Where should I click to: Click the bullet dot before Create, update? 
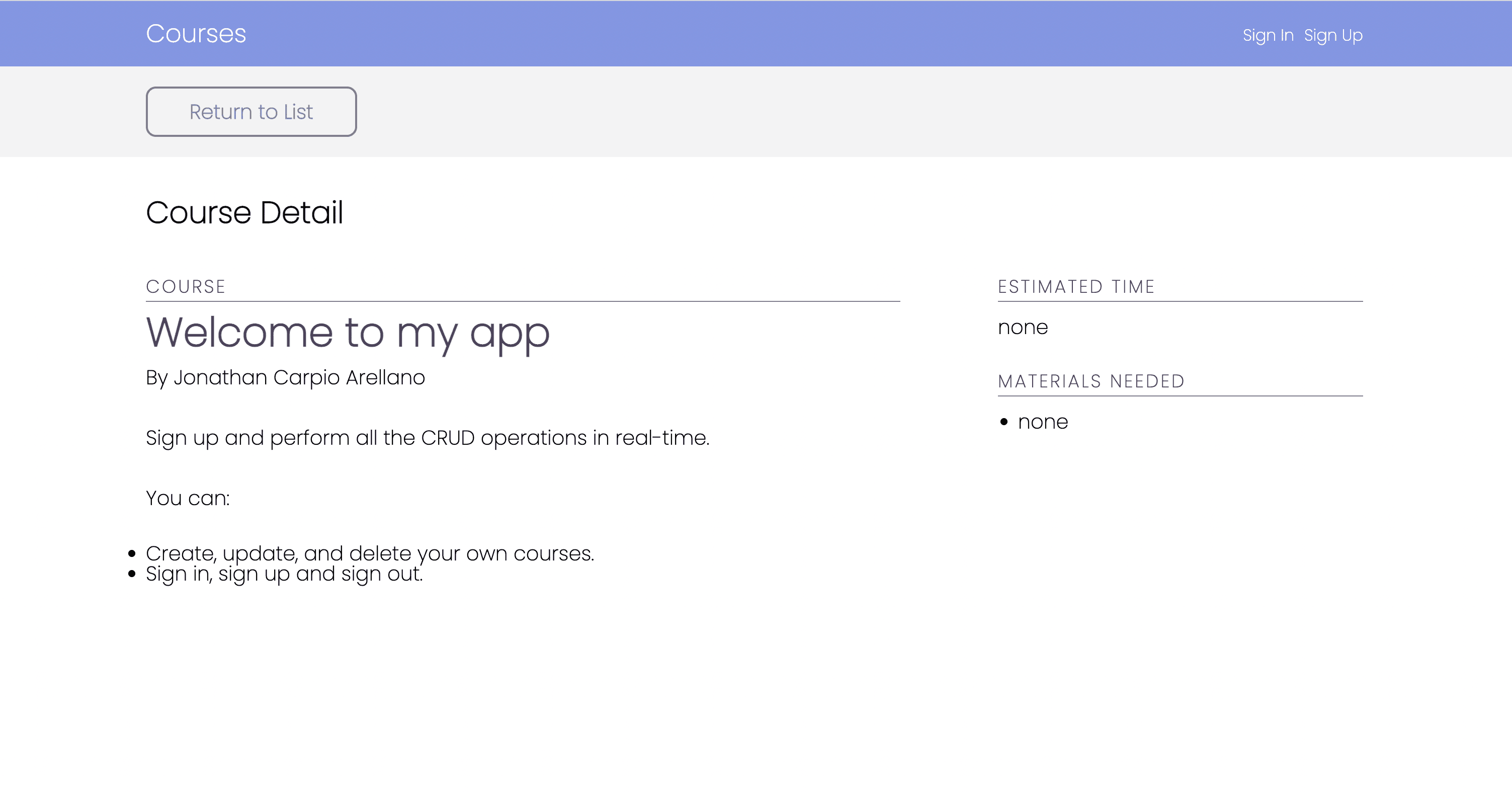pyautogui.click(x=131, y=553)
